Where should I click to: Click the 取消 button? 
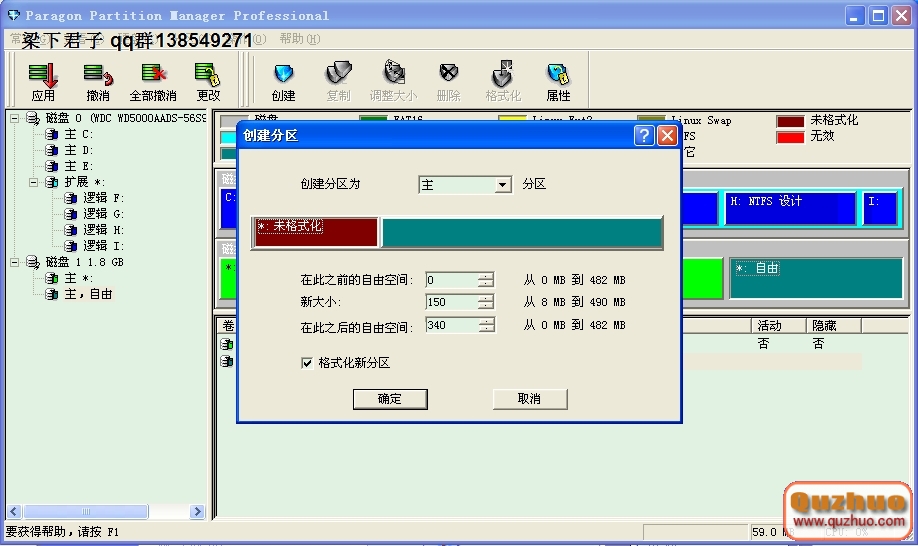(x=529, y=399)
